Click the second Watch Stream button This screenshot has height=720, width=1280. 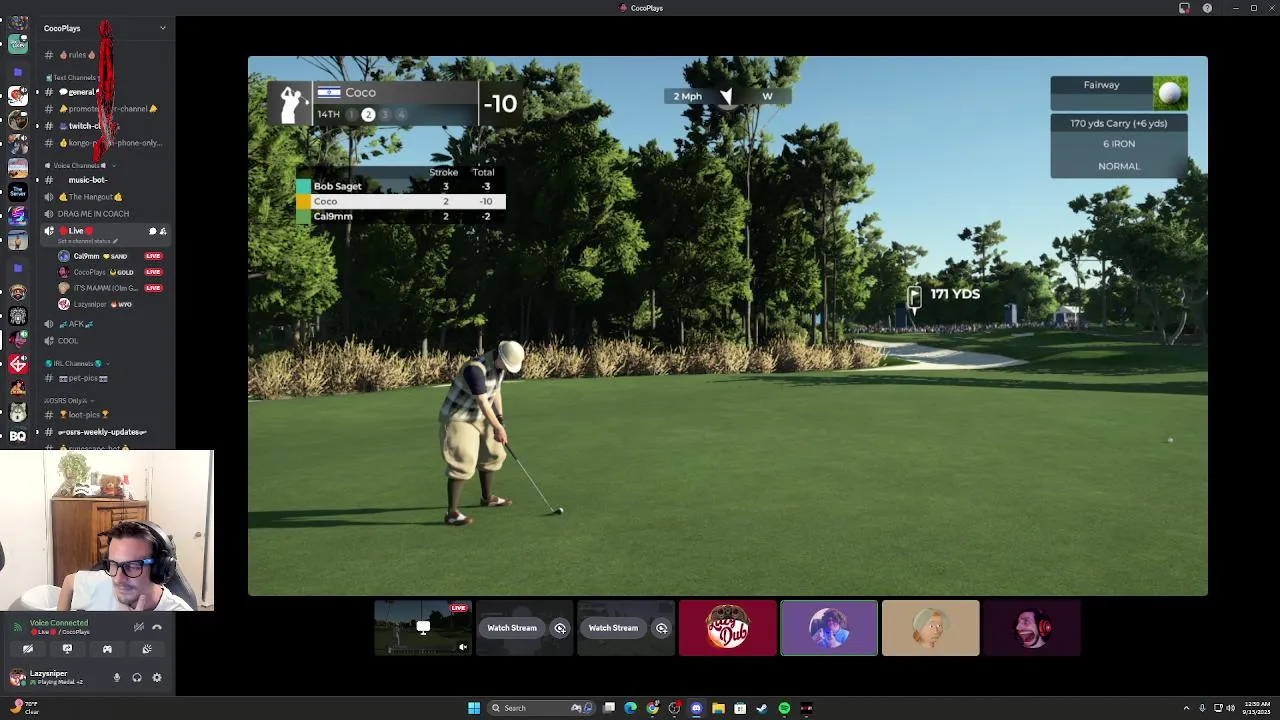(613, 628)
